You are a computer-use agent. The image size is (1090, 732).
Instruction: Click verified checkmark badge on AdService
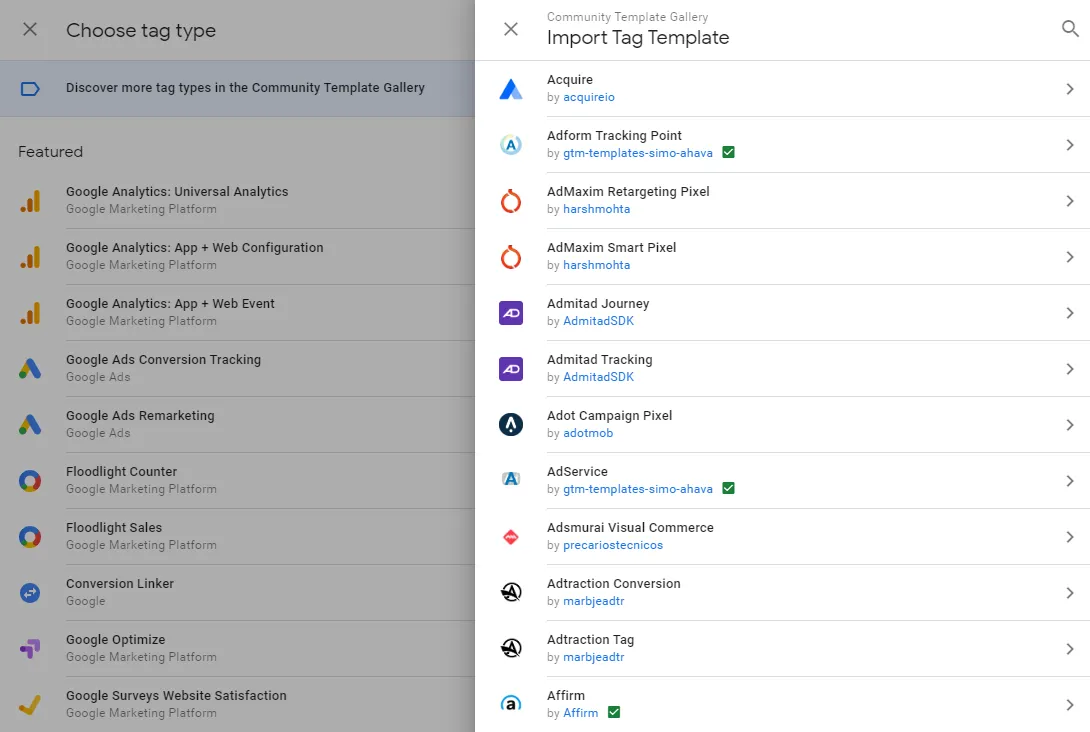[x=729, y=488]
